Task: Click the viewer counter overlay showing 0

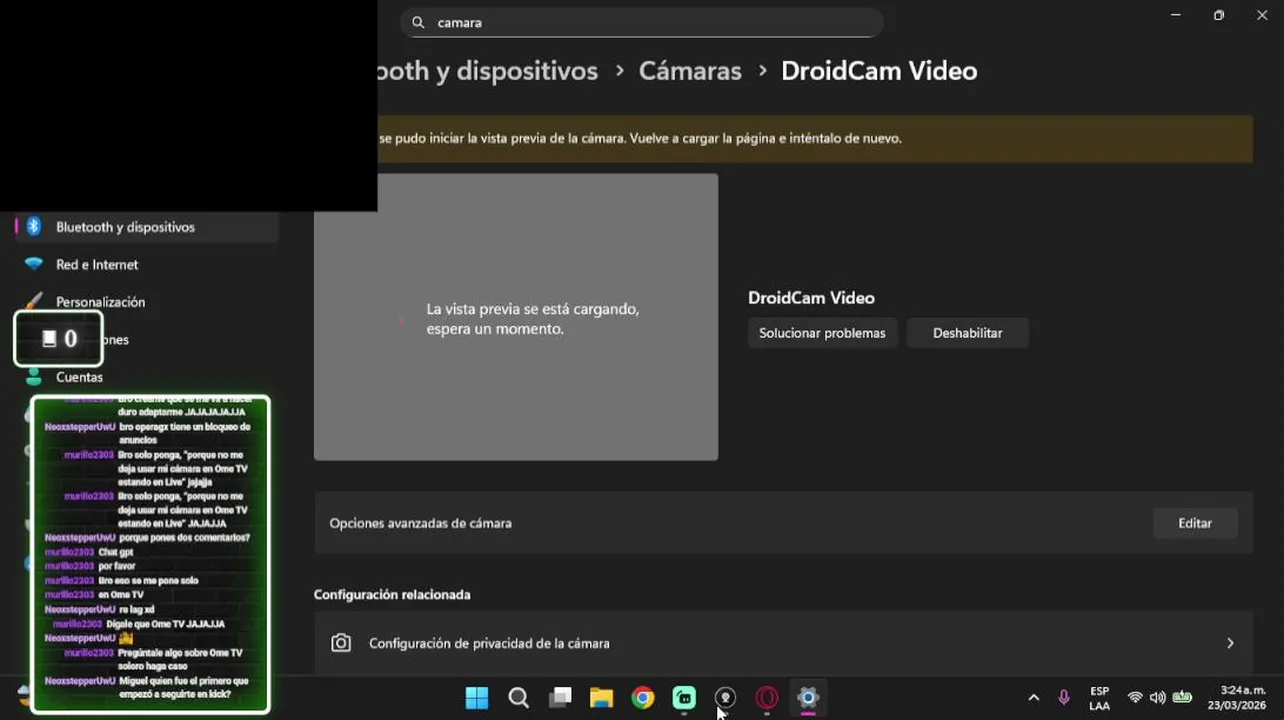Action: point(59,339)
